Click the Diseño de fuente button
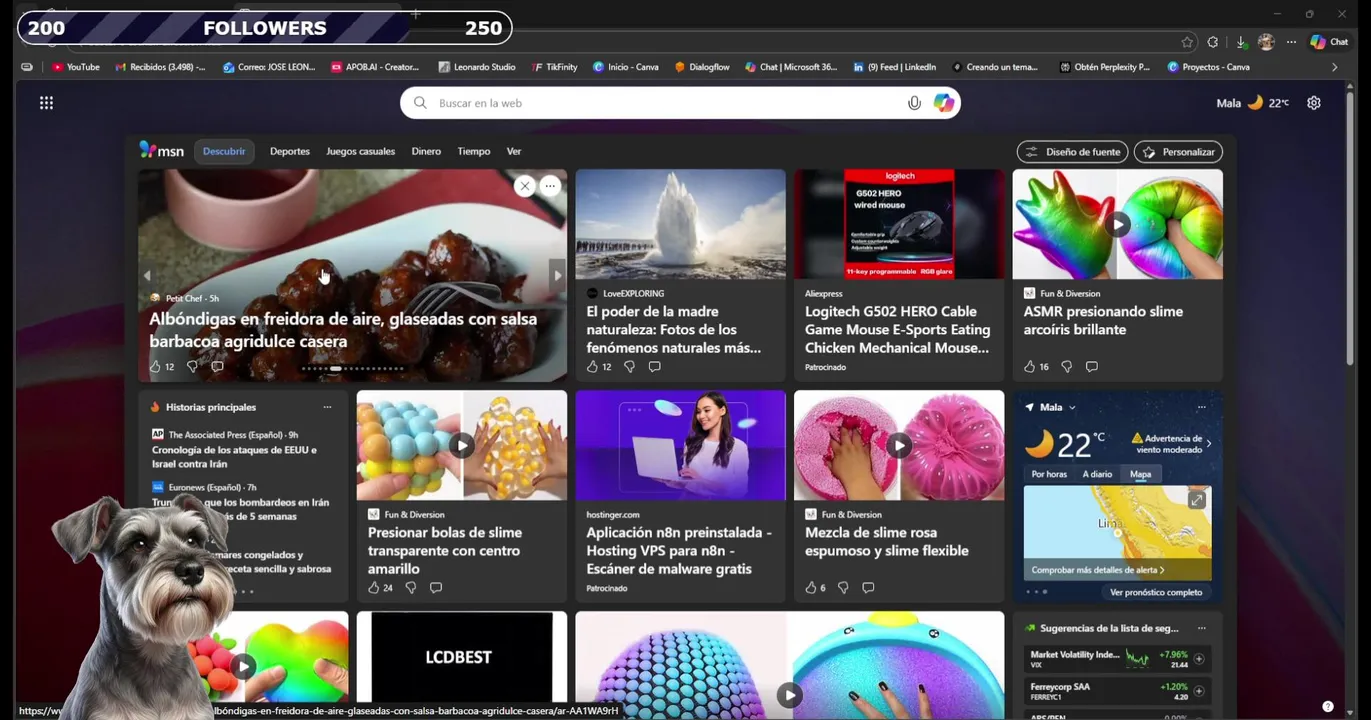Image resolution: width=1371 pixels, height=720 pixels. pyautogui.click(x=1072, y=152)
